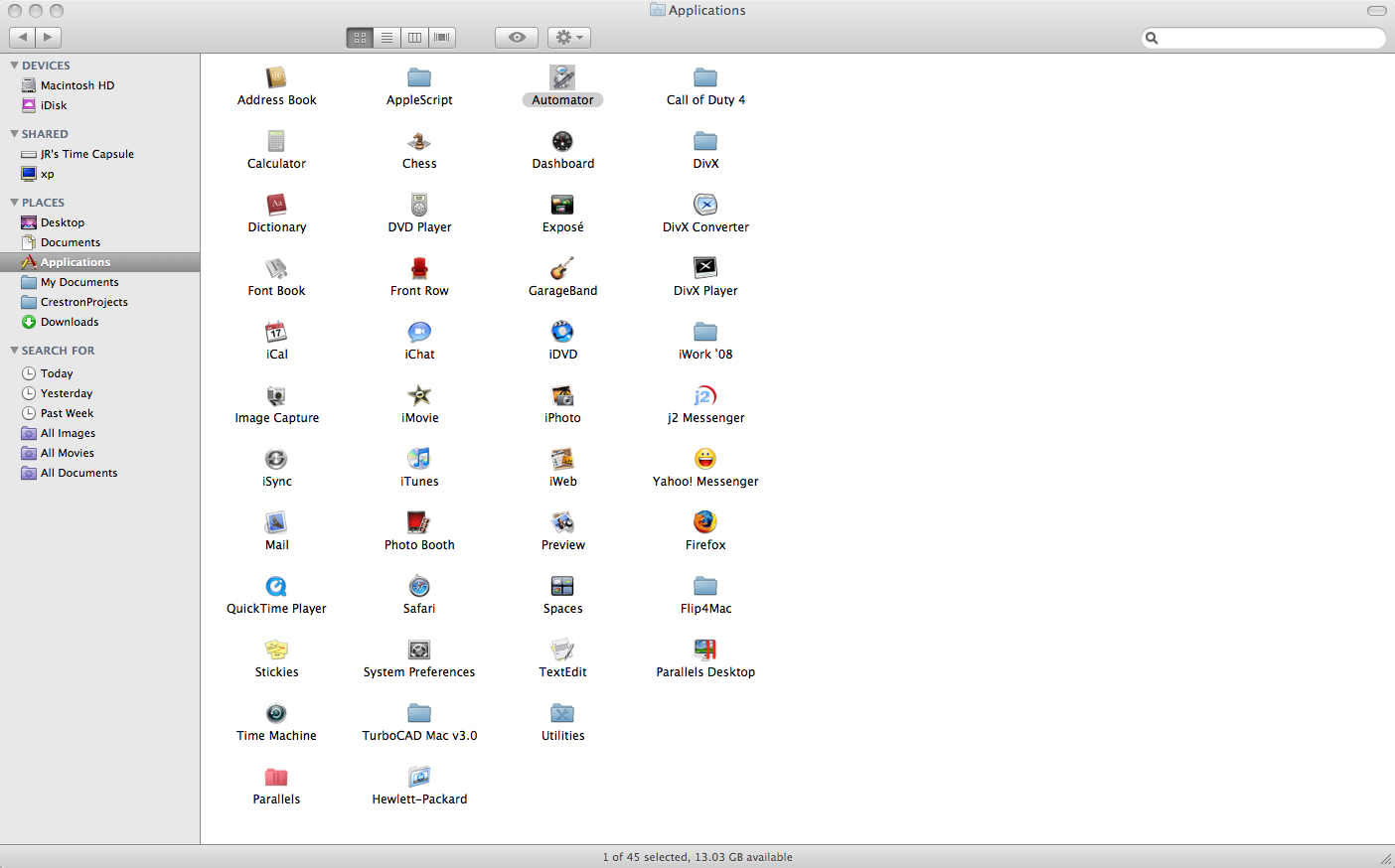Select the iChat app icon

[419, 332]
